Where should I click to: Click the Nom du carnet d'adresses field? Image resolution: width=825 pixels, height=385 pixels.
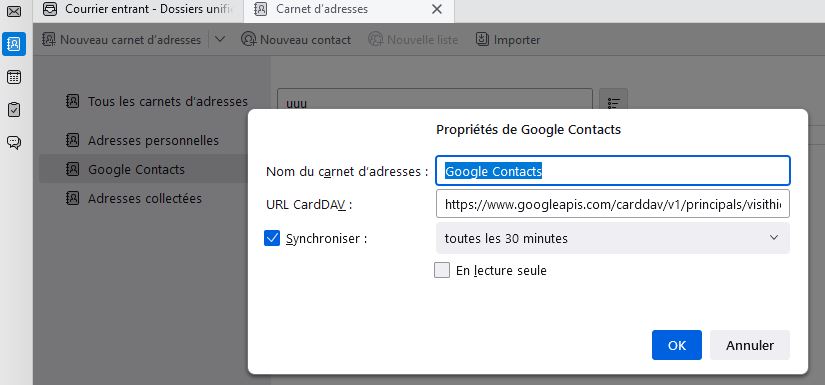(x=612, y=171)
